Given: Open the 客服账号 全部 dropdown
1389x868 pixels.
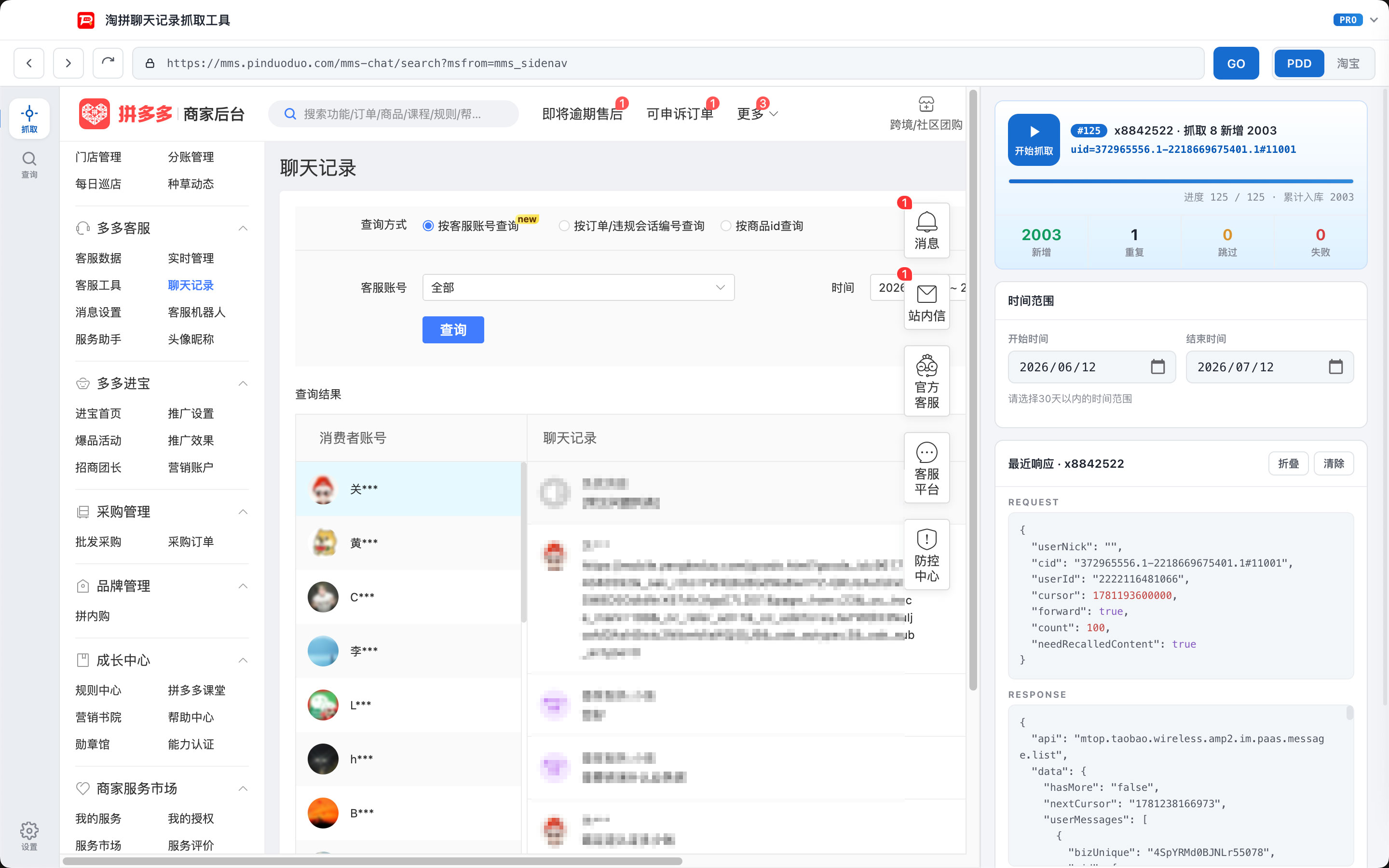Looking at the screenshot, I should (x=579, y=287).
